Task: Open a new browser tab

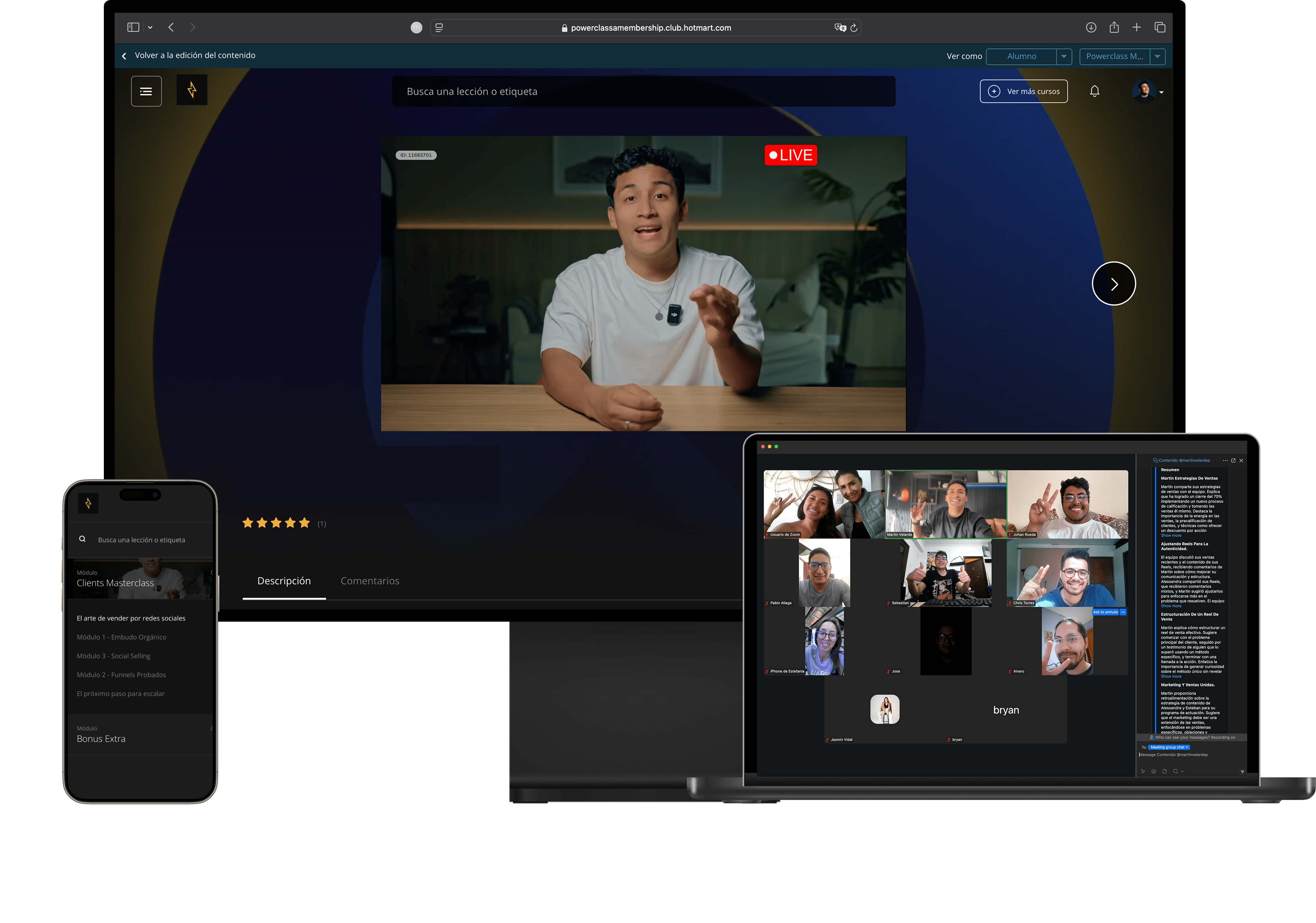Action: [x=1137, y=28]
